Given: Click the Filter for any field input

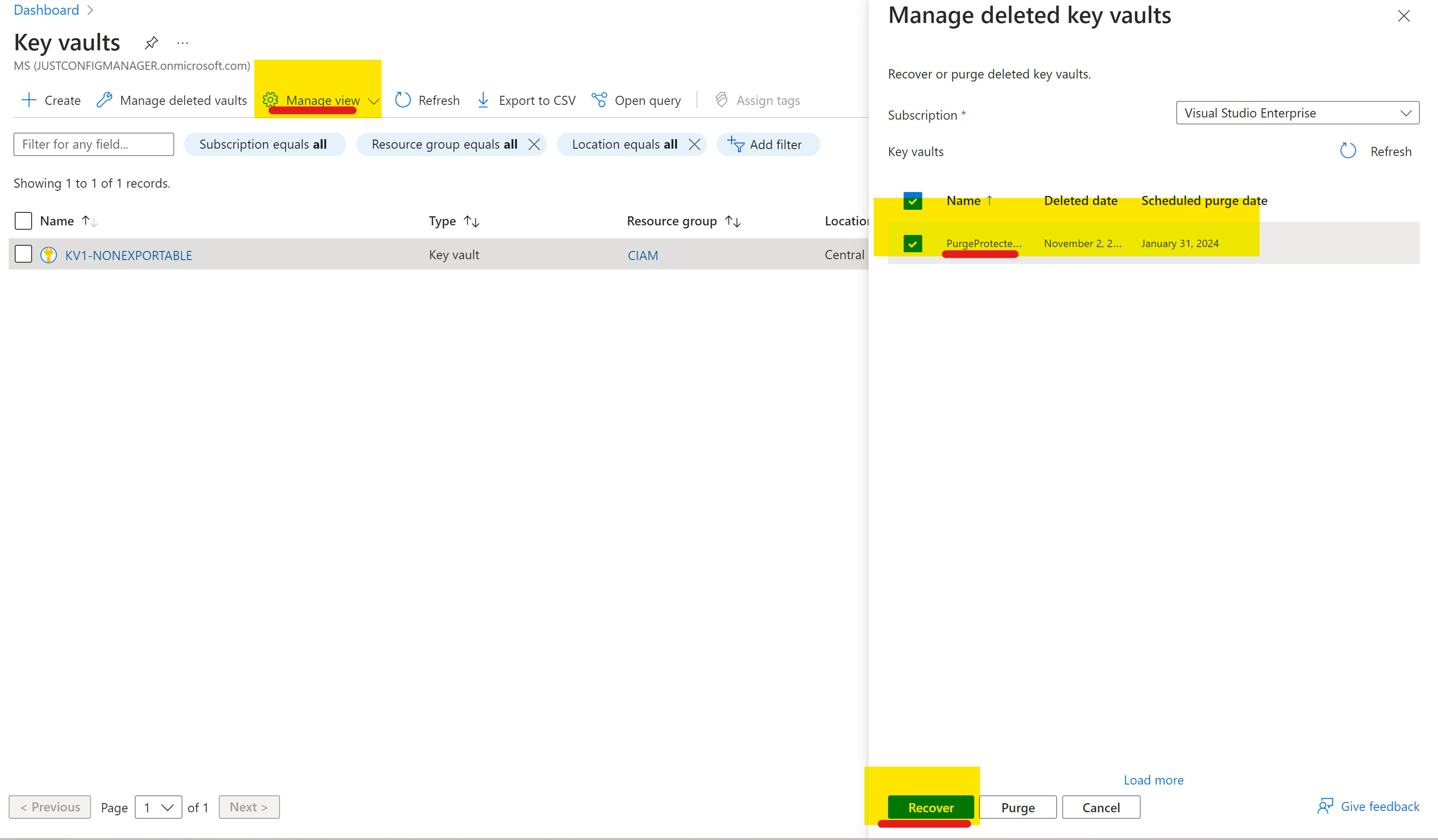Looking at the screenshot, I should point(93,144).
